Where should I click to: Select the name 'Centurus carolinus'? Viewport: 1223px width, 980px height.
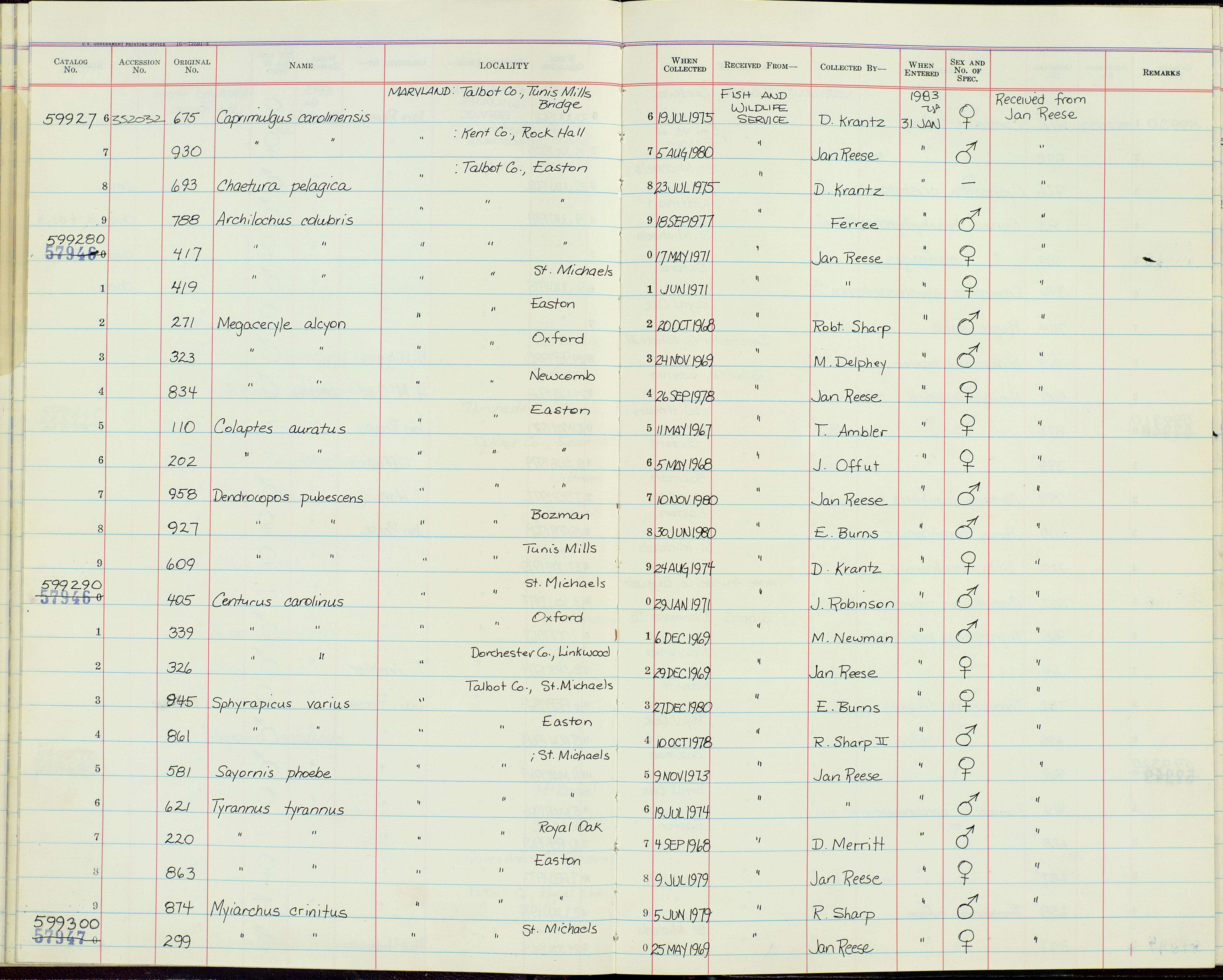[x=277, y=602]
